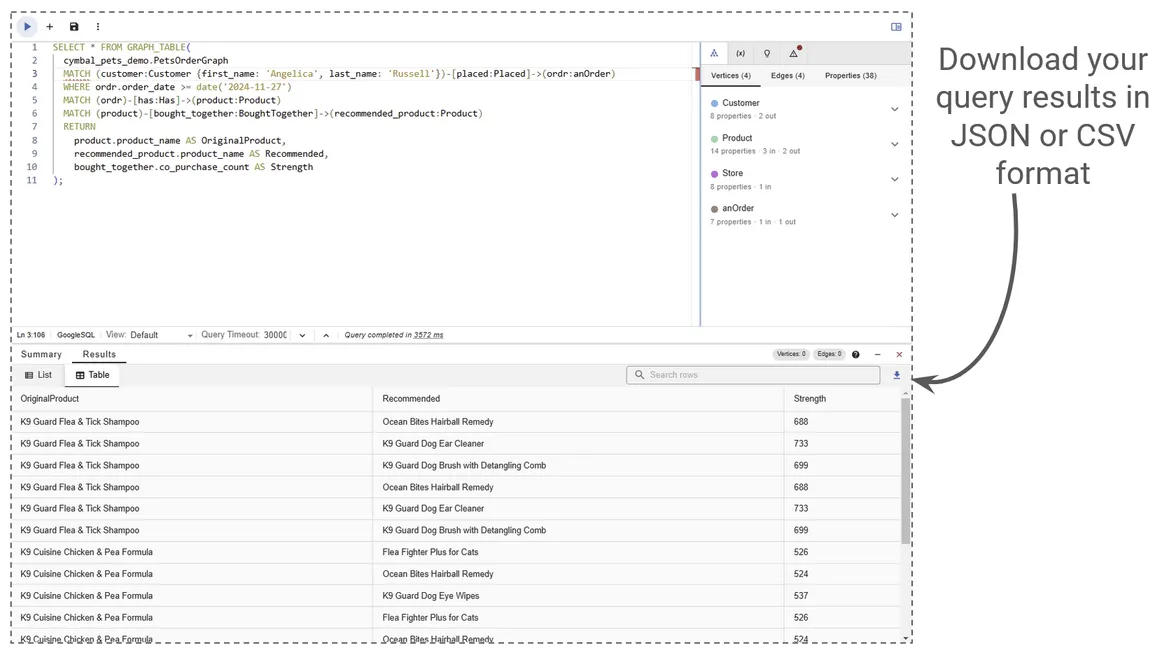Screen dimensions: 1169x655
Task: Open the (x) variables tab icon
Action: click(x=740, y=53)
